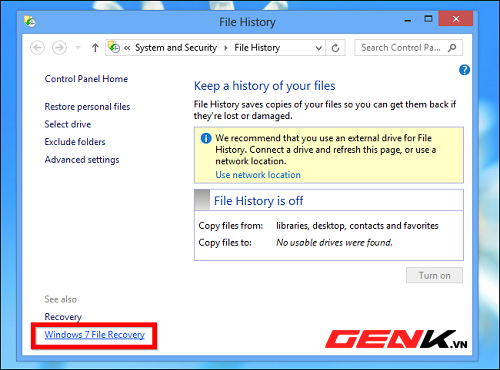Image resolution: width=500 pixels, height=370 pixels.
Task: Open Exclude folders
Action: [x=75, y=142]
